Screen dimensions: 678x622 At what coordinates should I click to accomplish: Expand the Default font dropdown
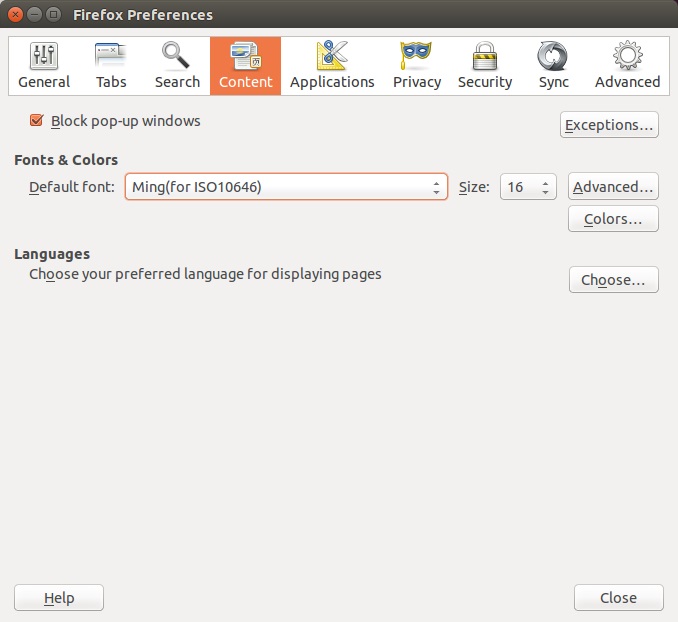coord(286,187)
